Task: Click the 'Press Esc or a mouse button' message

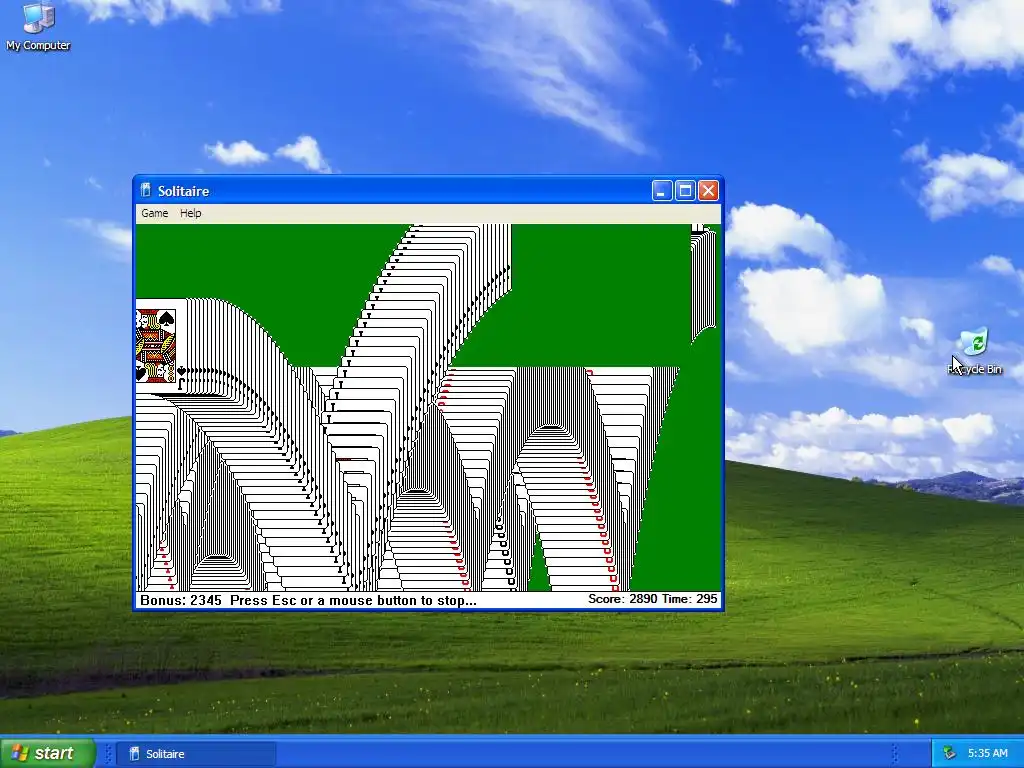Action: (353, 600)
